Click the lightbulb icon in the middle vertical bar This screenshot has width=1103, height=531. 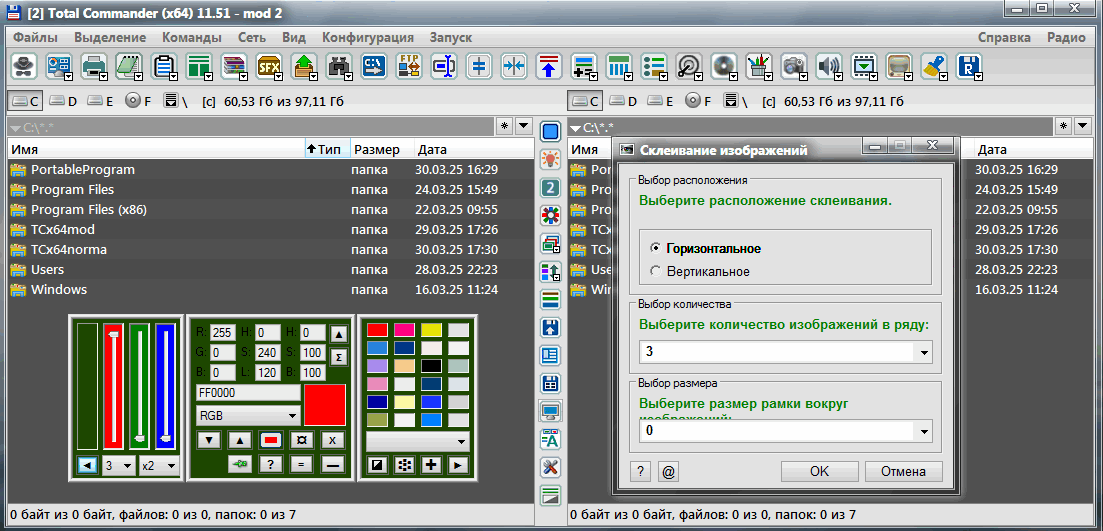(550, 160)
